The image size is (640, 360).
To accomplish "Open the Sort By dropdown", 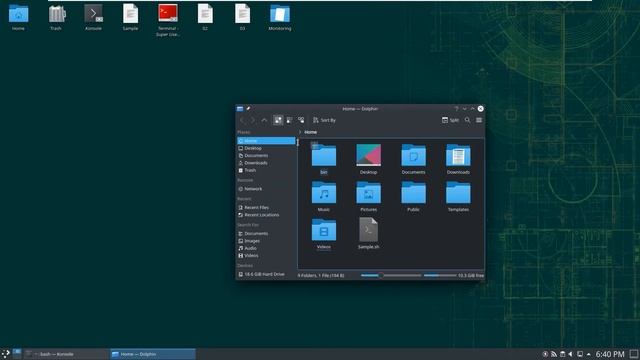I will pos(324,120).
